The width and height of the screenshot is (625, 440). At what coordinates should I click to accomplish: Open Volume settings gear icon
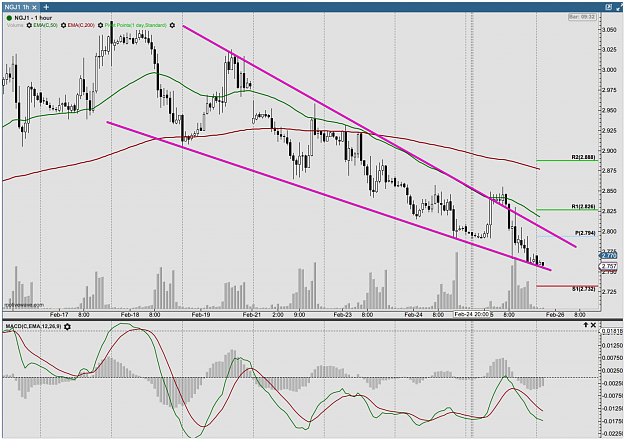point(29,25)
